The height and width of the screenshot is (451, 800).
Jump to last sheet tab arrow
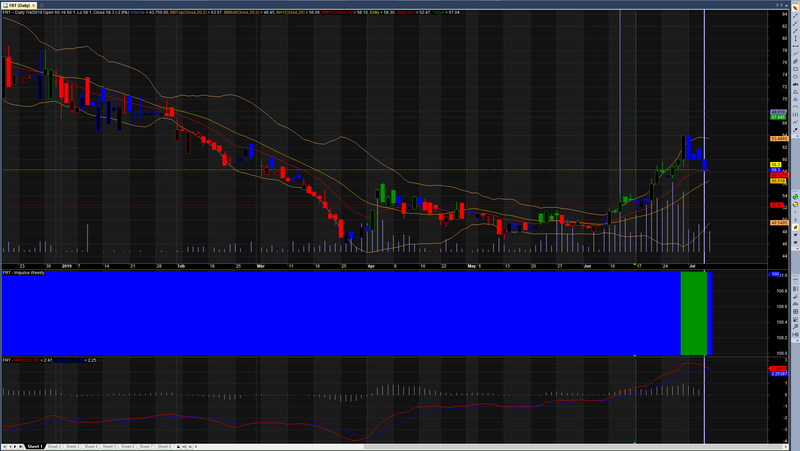coord(20,446)
